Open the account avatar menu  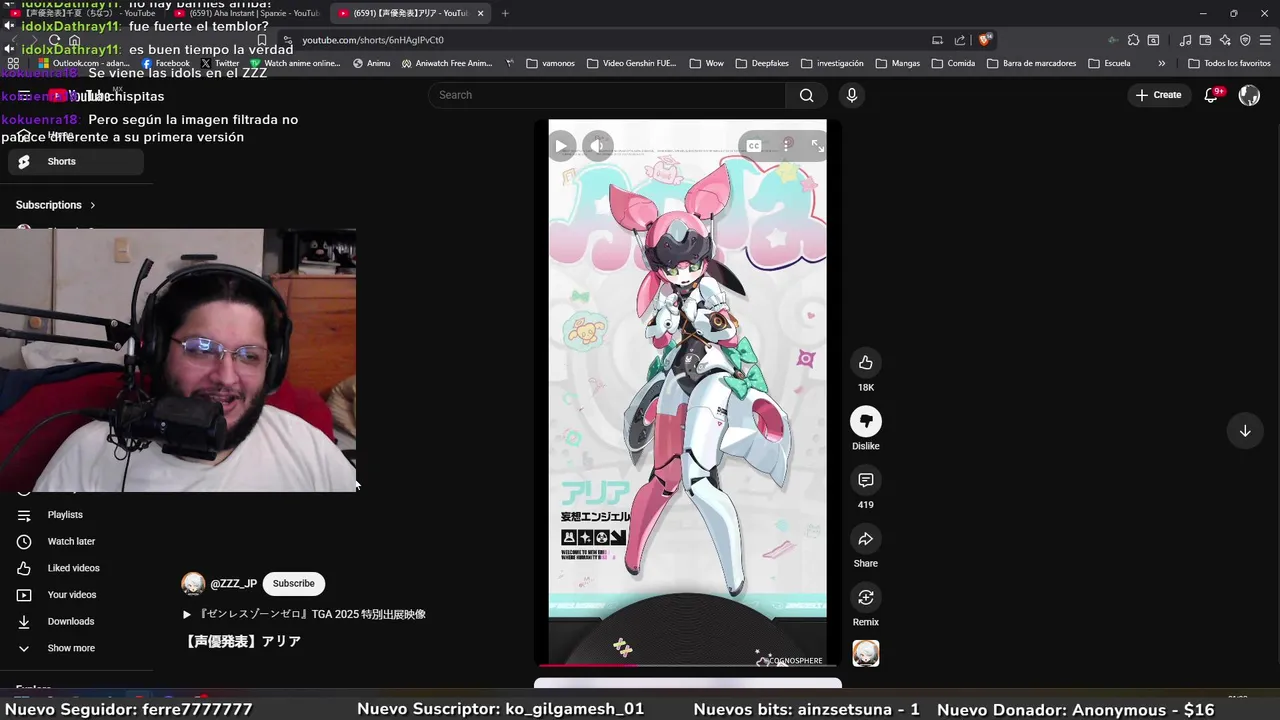(1249, 95)
